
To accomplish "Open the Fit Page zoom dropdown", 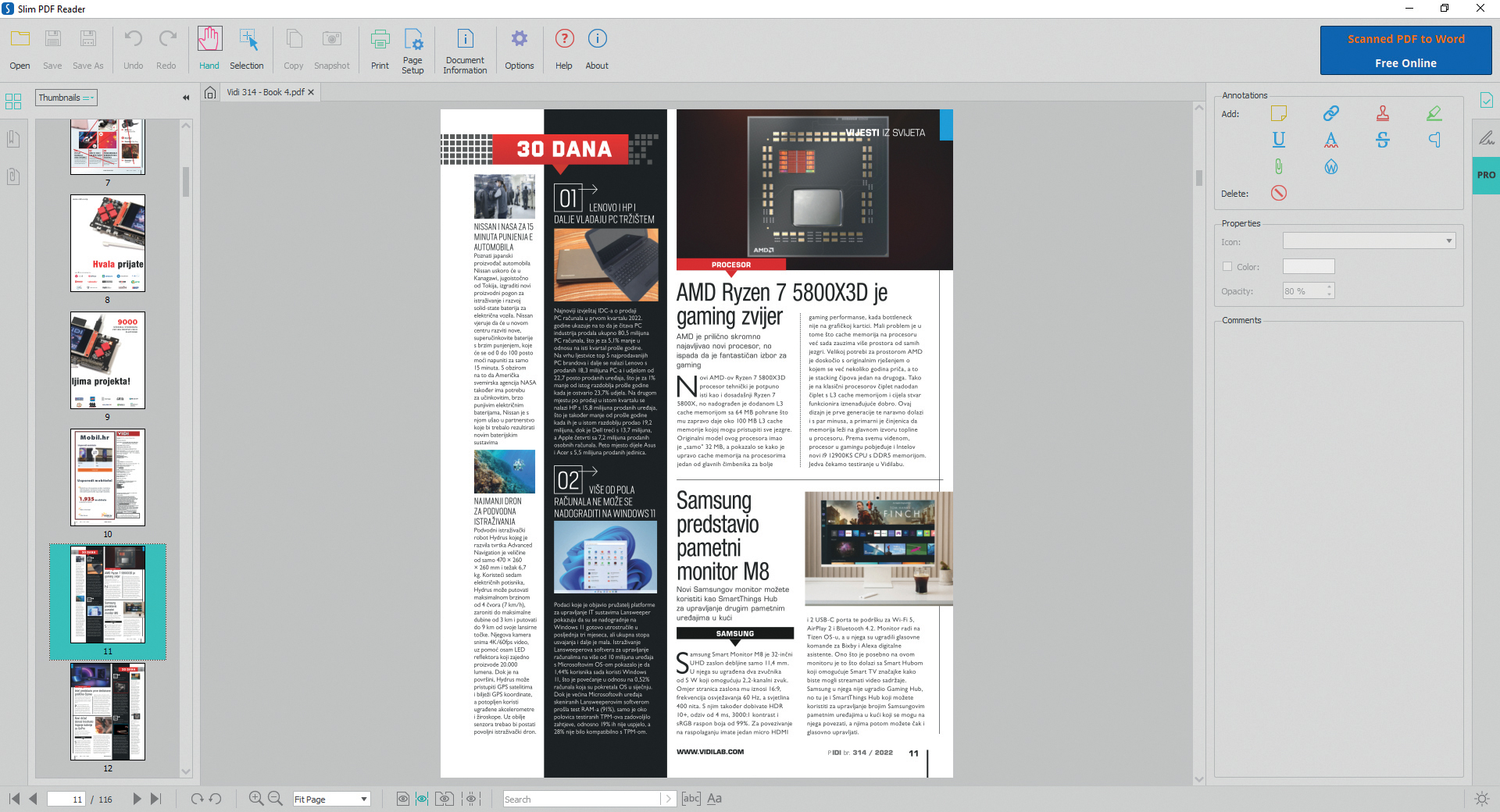I will click(330, 799).
